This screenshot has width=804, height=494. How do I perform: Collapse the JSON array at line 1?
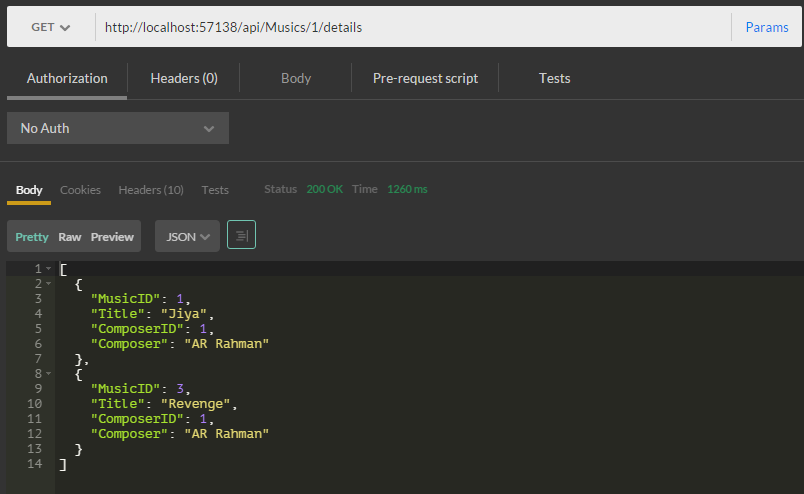point(48,270)
